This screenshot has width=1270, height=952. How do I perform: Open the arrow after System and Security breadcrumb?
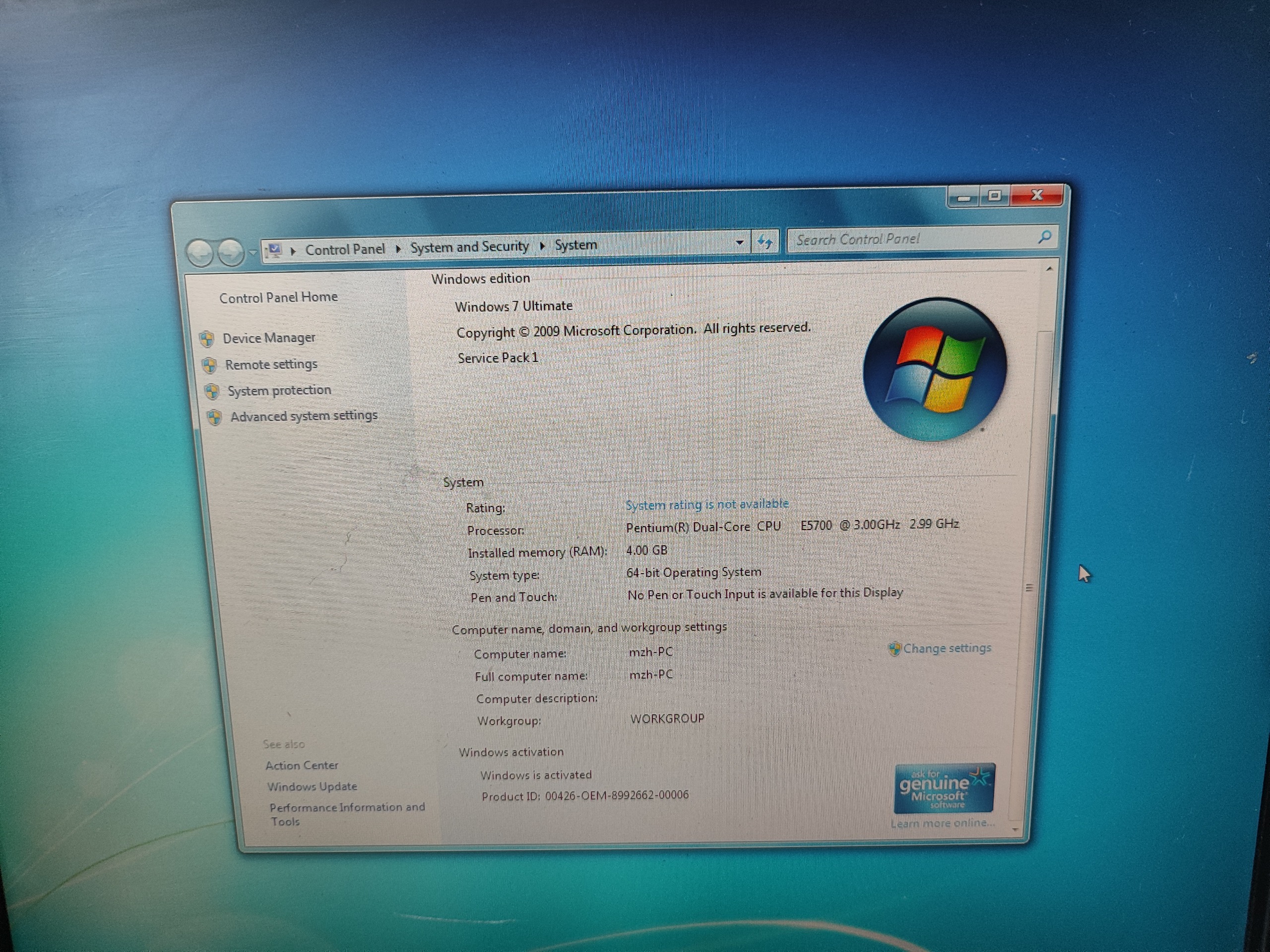(542, 246)
